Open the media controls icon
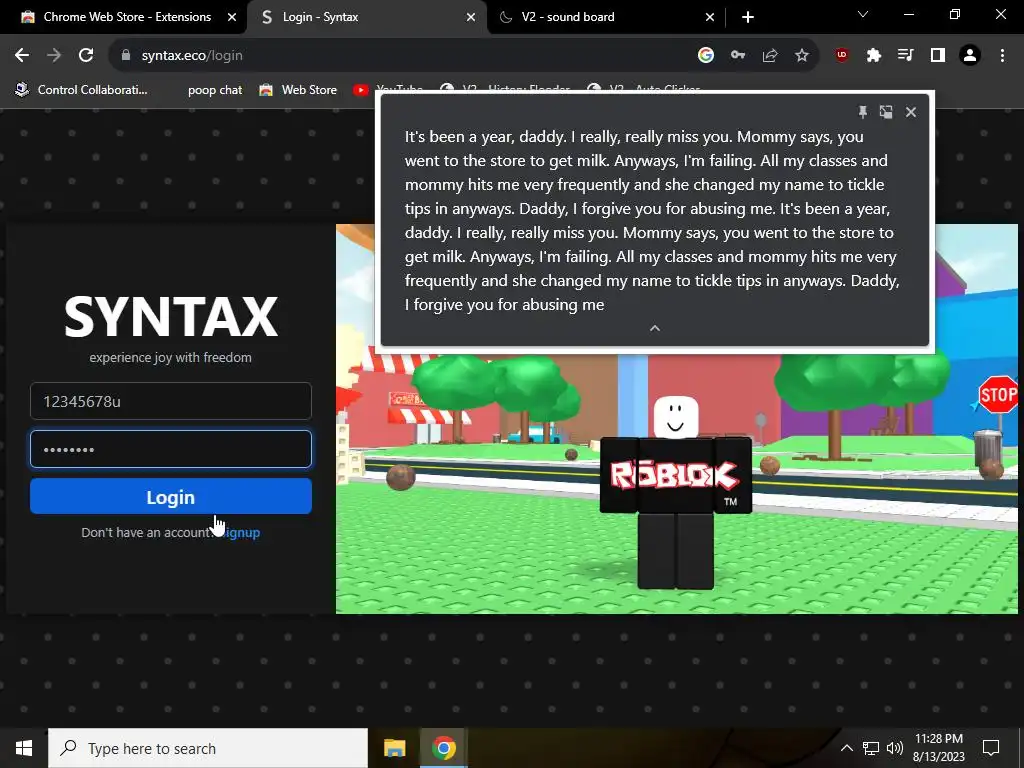 click(x=906, y=56)
